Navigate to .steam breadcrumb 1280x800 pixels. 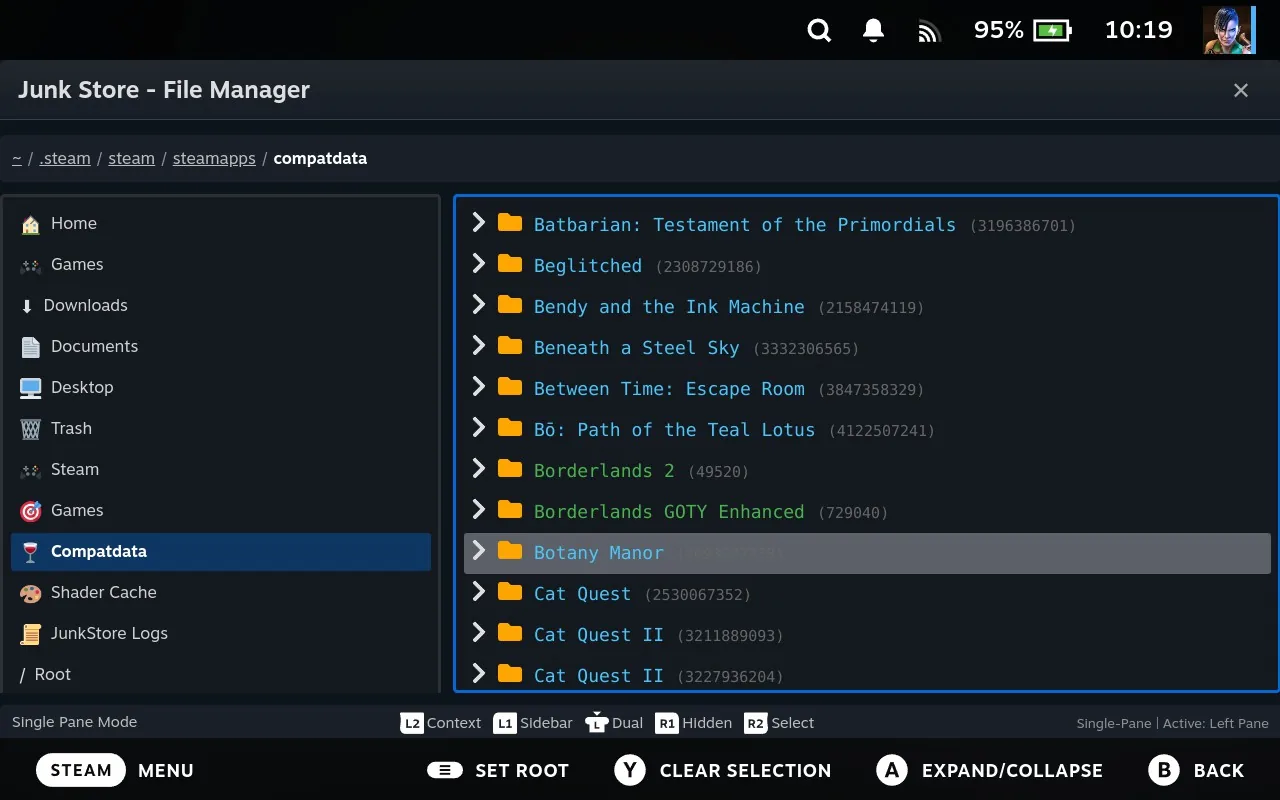tap(65, 158)
